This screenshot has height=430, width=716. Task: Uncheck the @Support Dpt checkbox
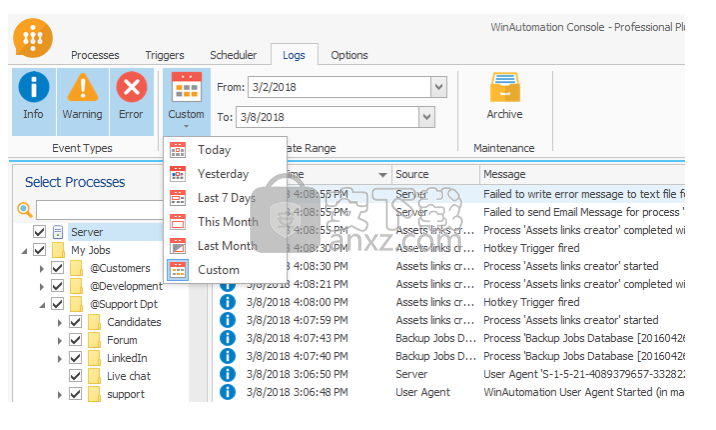coord(58,304)
